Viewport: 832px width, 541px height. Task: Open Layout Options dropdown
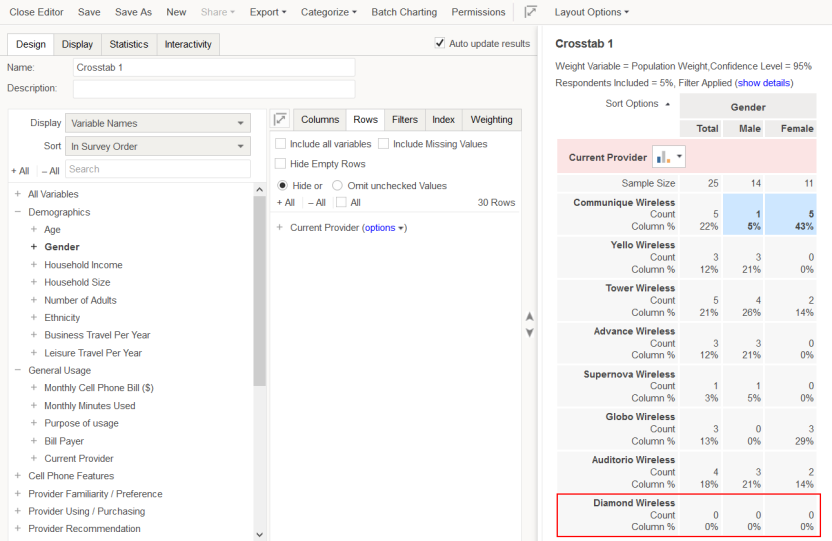coord(592,12)
